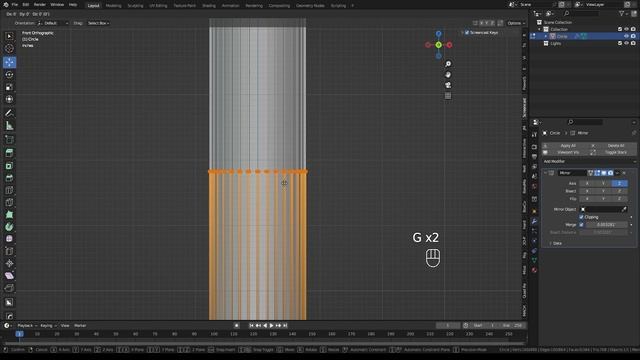The height and width of the screenshot is (360, 640).
Task: Toggle Mirror Axis X button
Action: coord(587,184)
